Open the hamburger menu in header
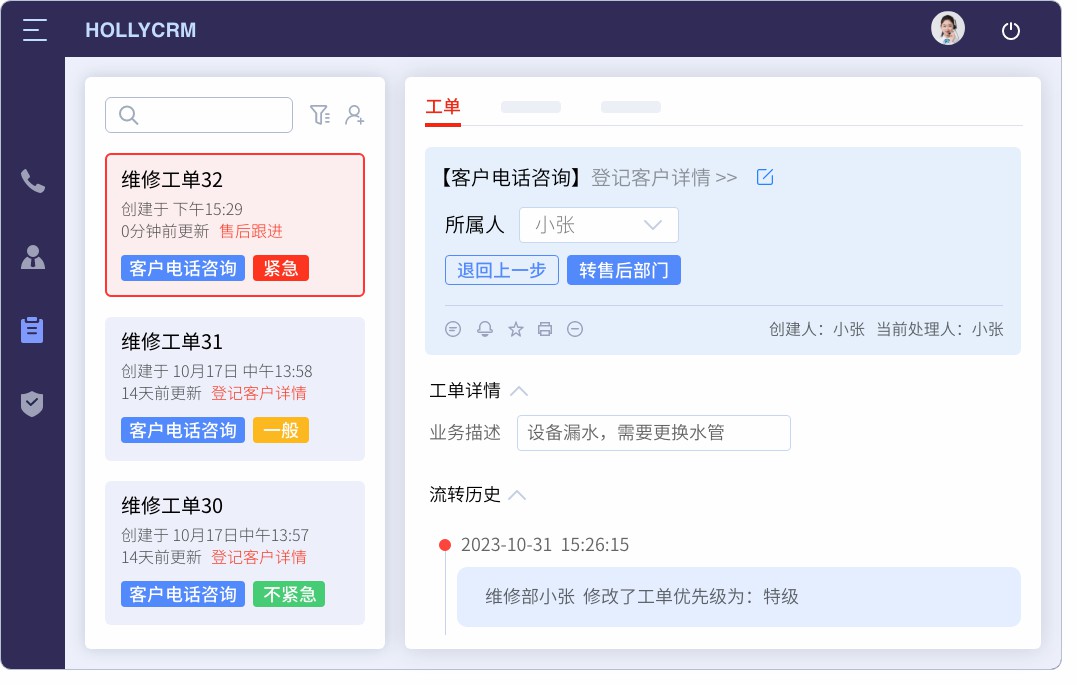 pyautogui.click(x=35, y=30)
